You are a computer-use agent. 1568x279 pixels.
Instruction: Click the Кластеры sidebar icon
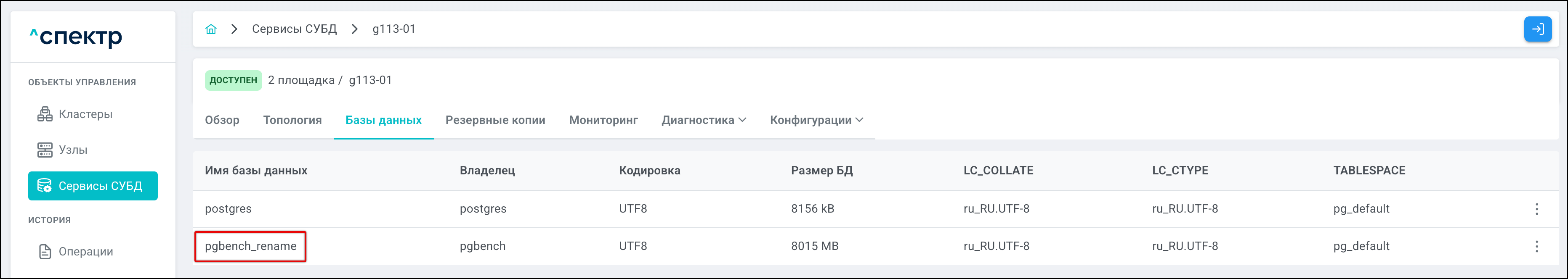point(45,114)
